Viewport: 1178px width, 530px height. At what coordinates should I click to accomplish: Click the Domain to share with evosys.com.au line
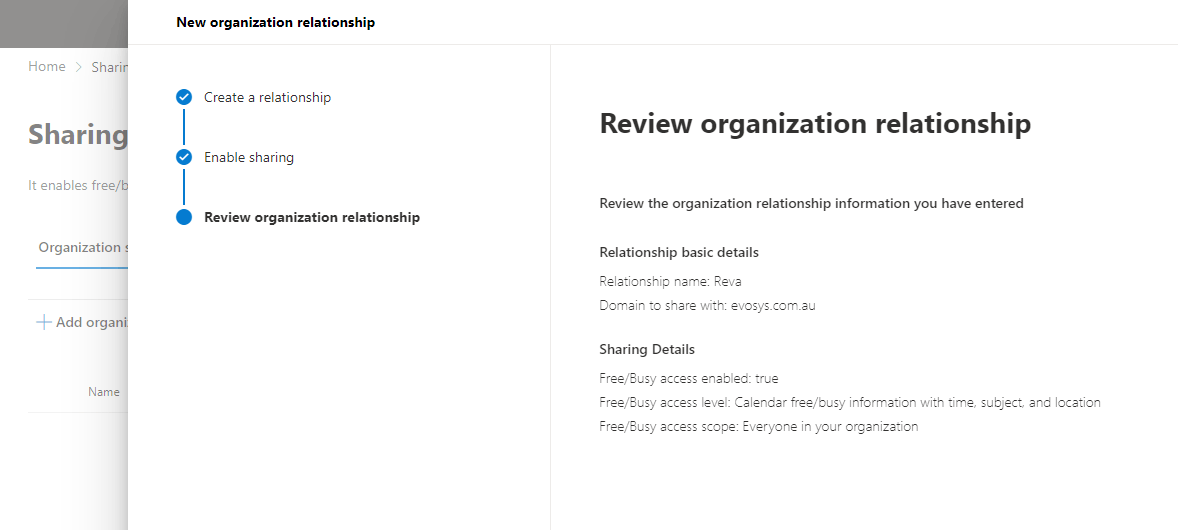pyautogui.click(x=707, y=306)
